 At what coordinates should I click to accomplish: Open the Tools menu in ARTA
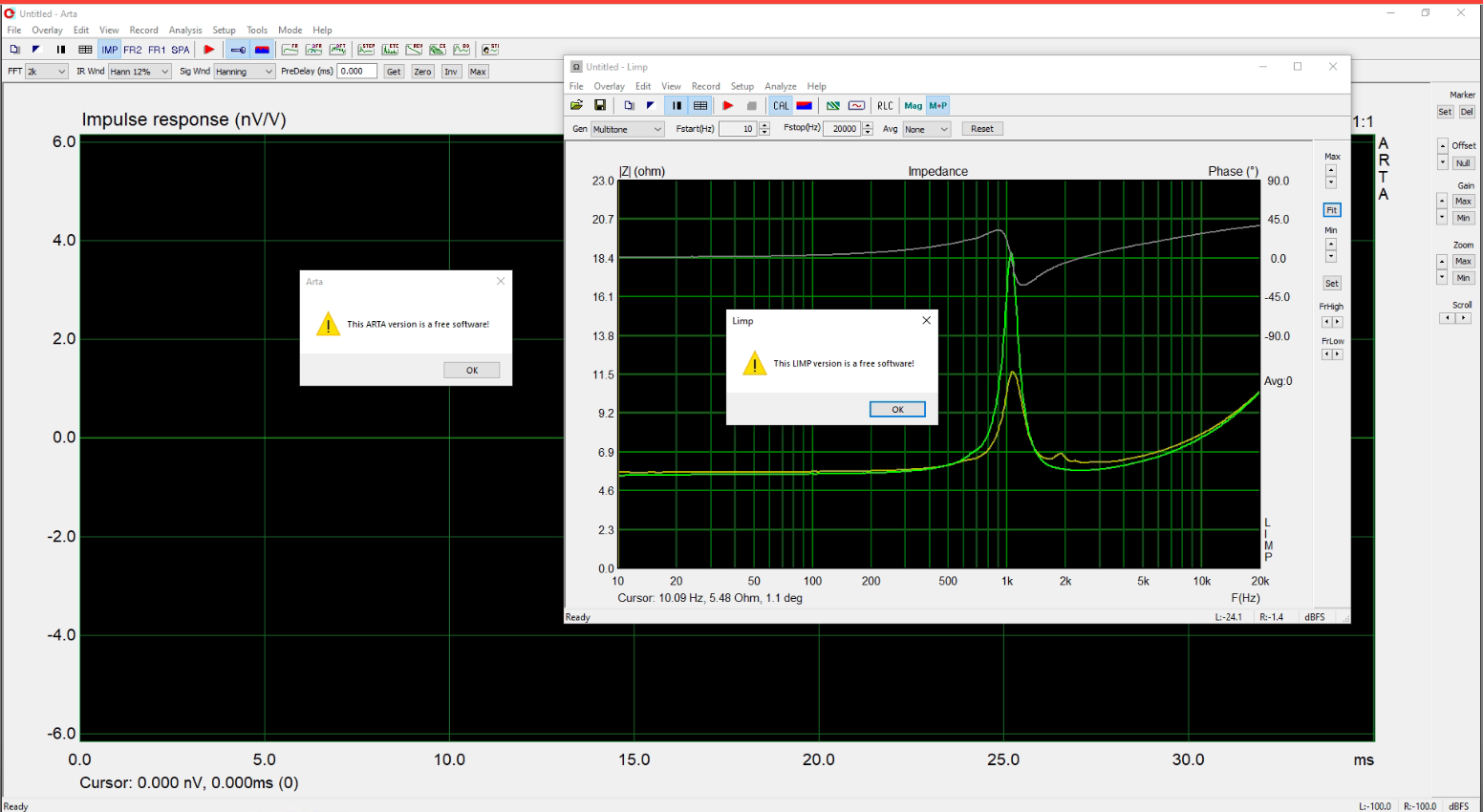[257, 31]
